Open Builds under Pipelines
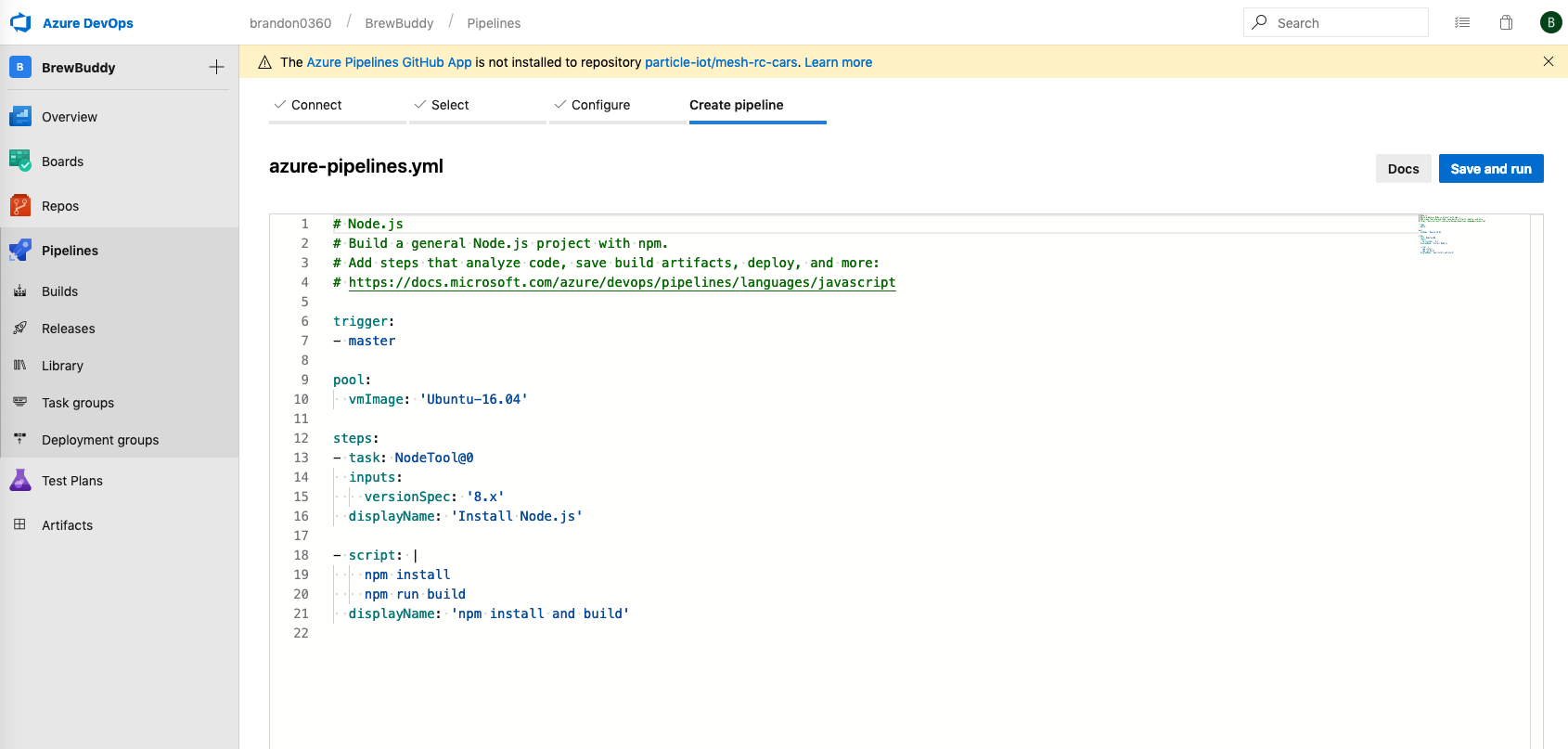Viewport: 1568px width, 749px height. click(120, 291)
